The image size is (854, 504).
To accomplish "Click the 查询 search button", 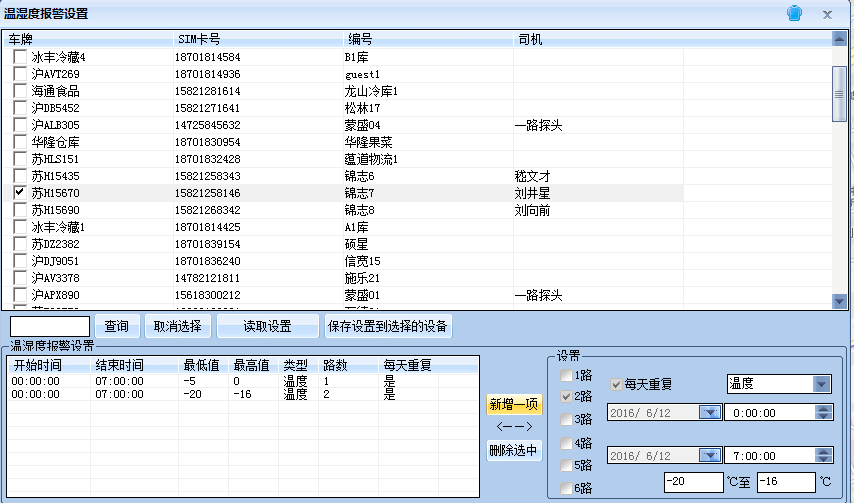I will [116, 326].
